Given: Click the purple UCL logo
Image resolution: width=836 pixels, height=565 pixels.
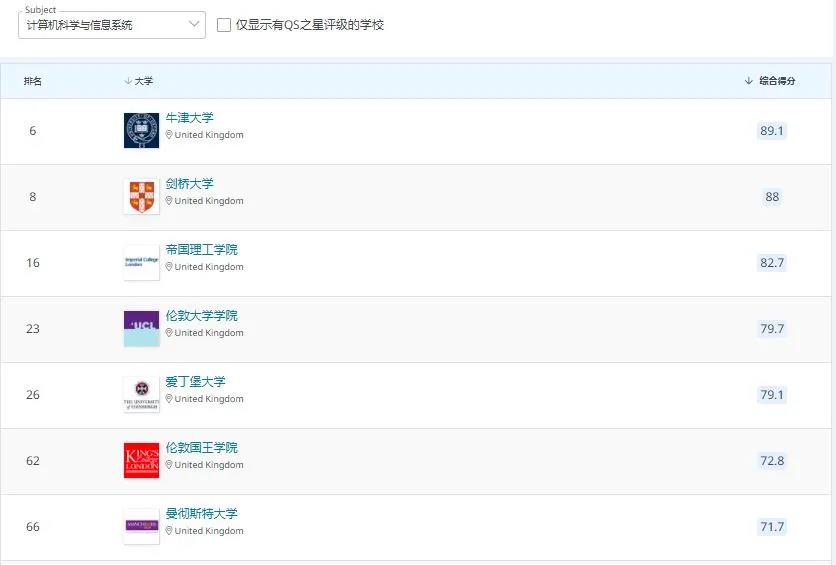Looking at the screenshot, I should coord(141,329).
